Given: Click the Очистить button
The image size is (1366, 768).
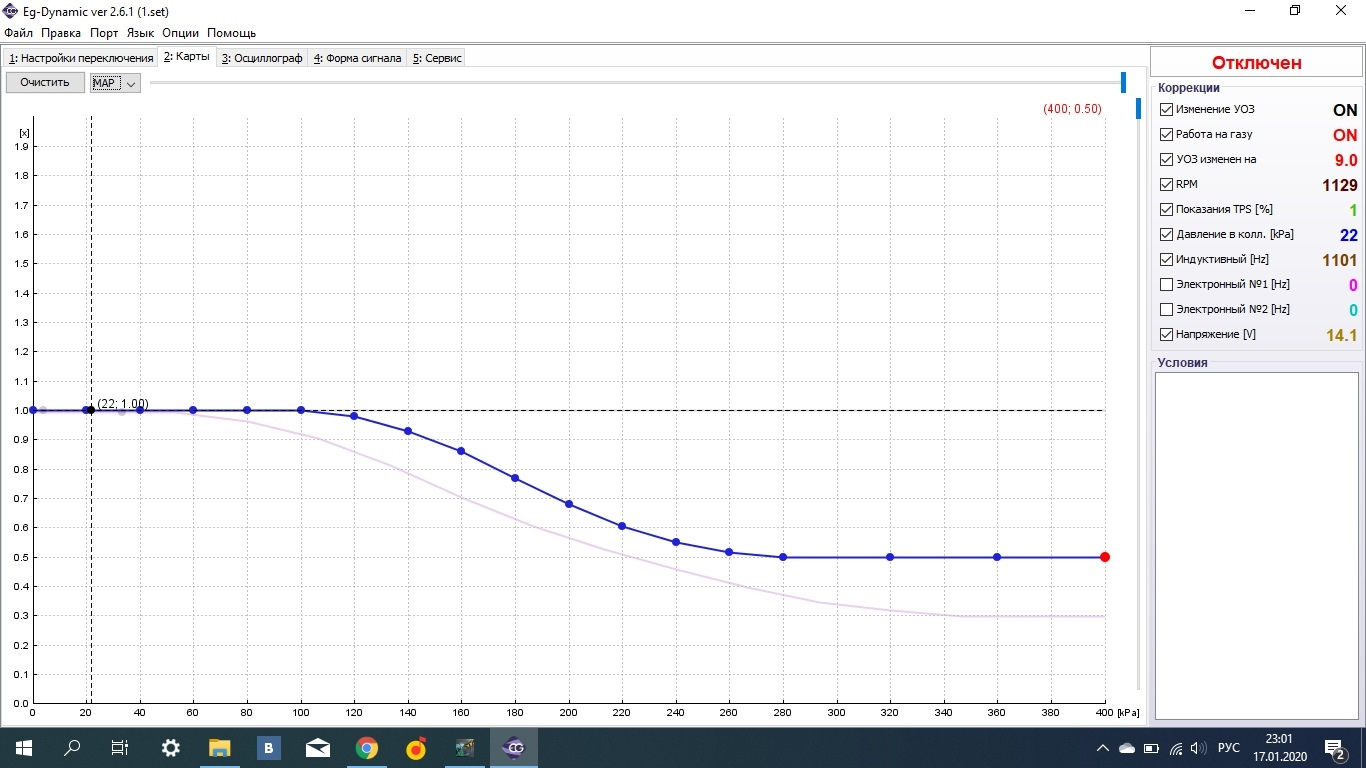Looking at the screenshot, I should (x=45, y=83).
